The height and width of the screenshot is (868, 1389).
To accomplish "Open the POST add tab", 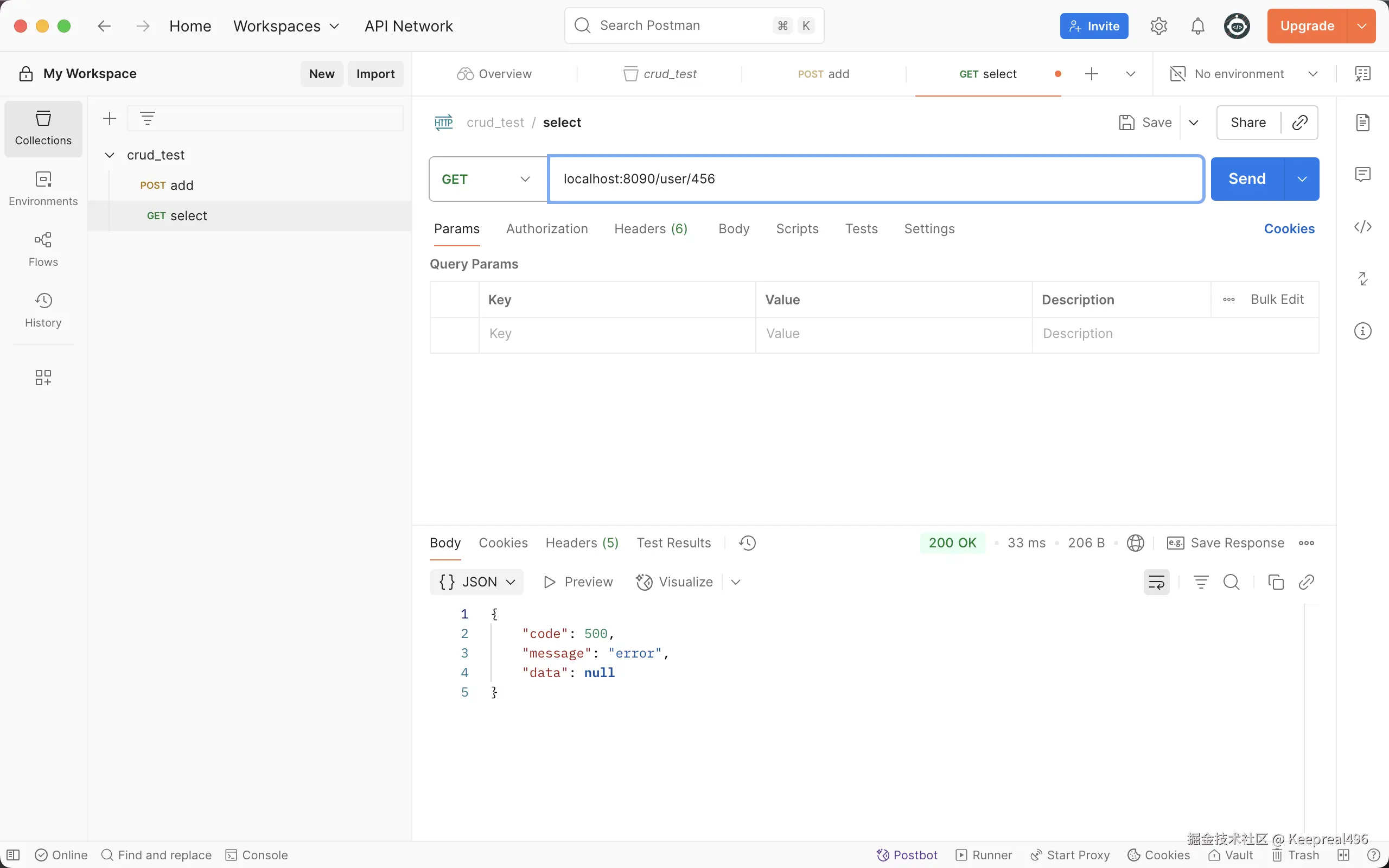I will point(823,74).
